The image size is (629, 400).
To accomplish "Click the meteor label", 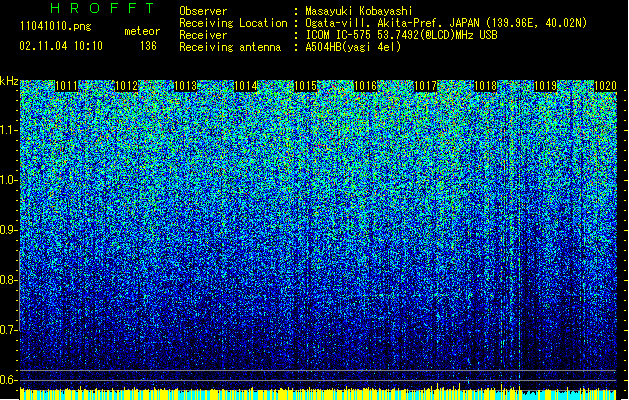I will click(142, 31).
